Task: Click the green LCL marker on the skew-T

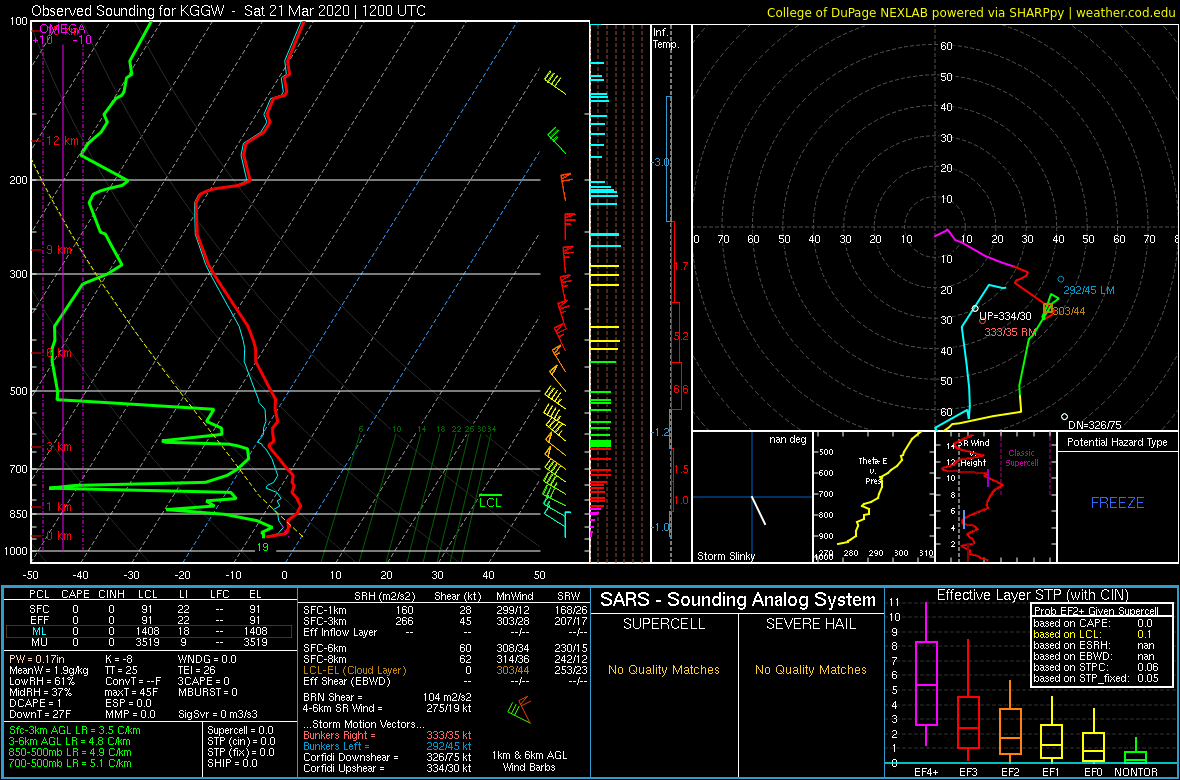Action: [x=490, y=501]
